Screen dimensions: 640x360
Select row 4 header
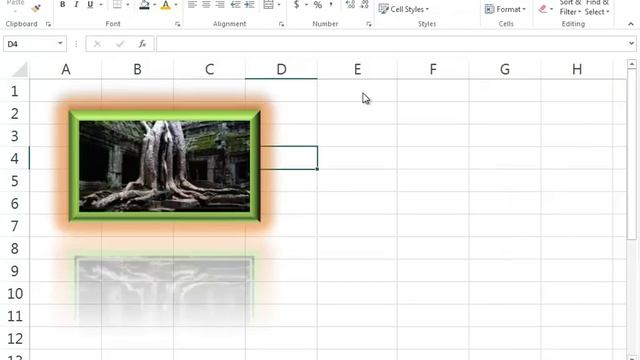tap(15, 158)
